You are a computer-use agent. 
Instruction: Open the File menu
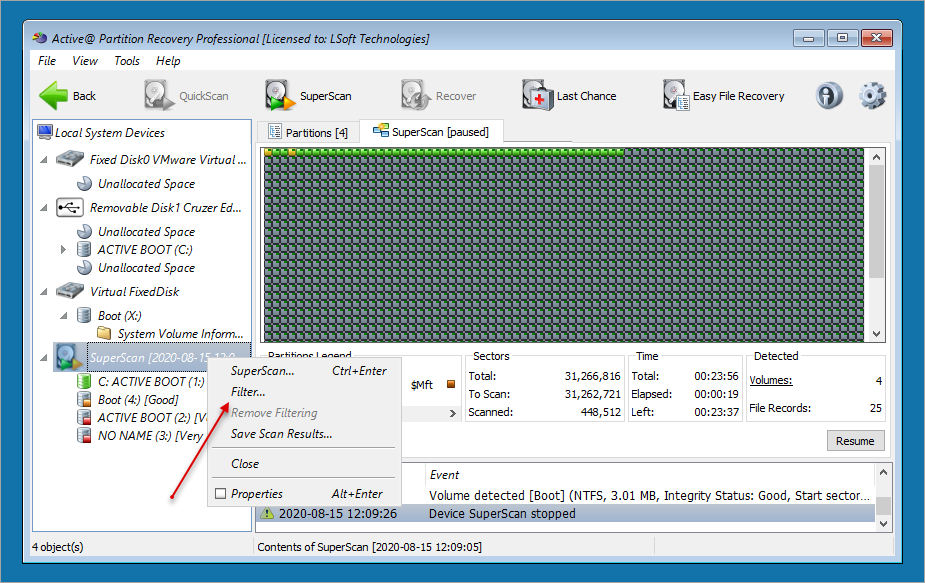47,61
